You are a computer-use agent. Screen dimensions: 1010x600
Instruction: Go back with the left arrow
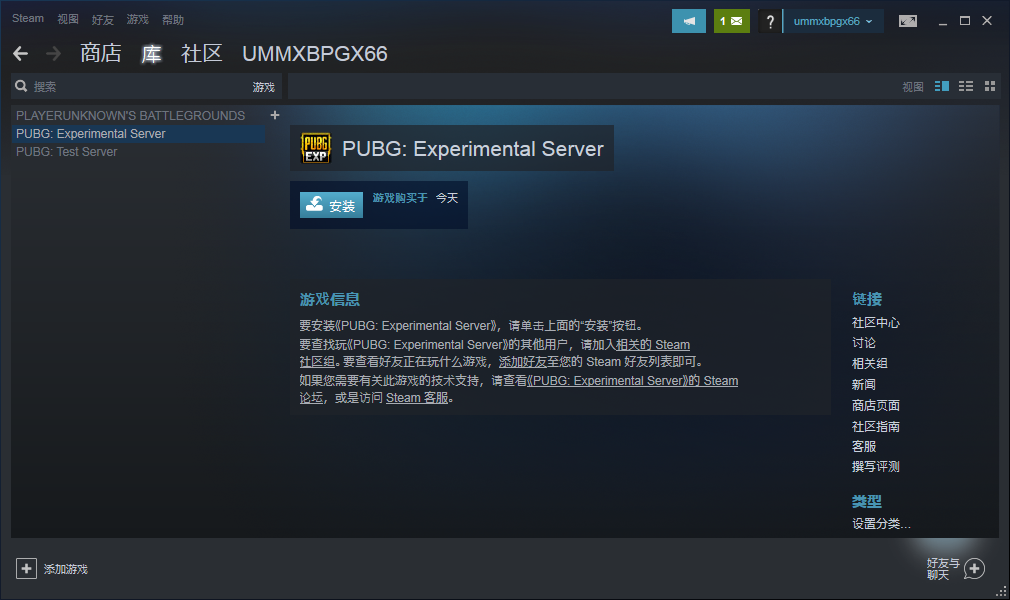[x=21, y=53]
